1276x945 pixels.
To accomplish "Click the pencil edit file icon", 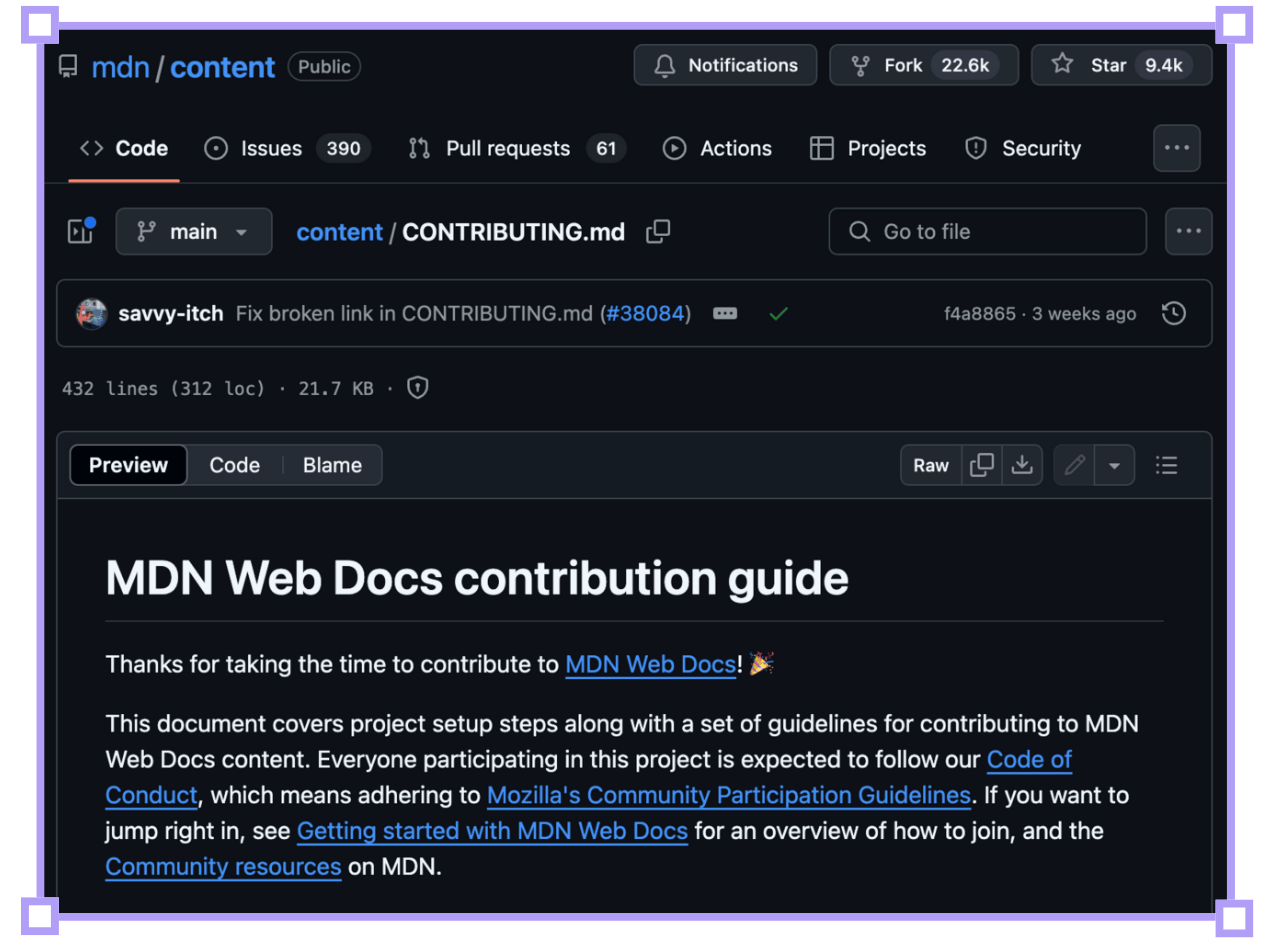I will coord(1075,465).
